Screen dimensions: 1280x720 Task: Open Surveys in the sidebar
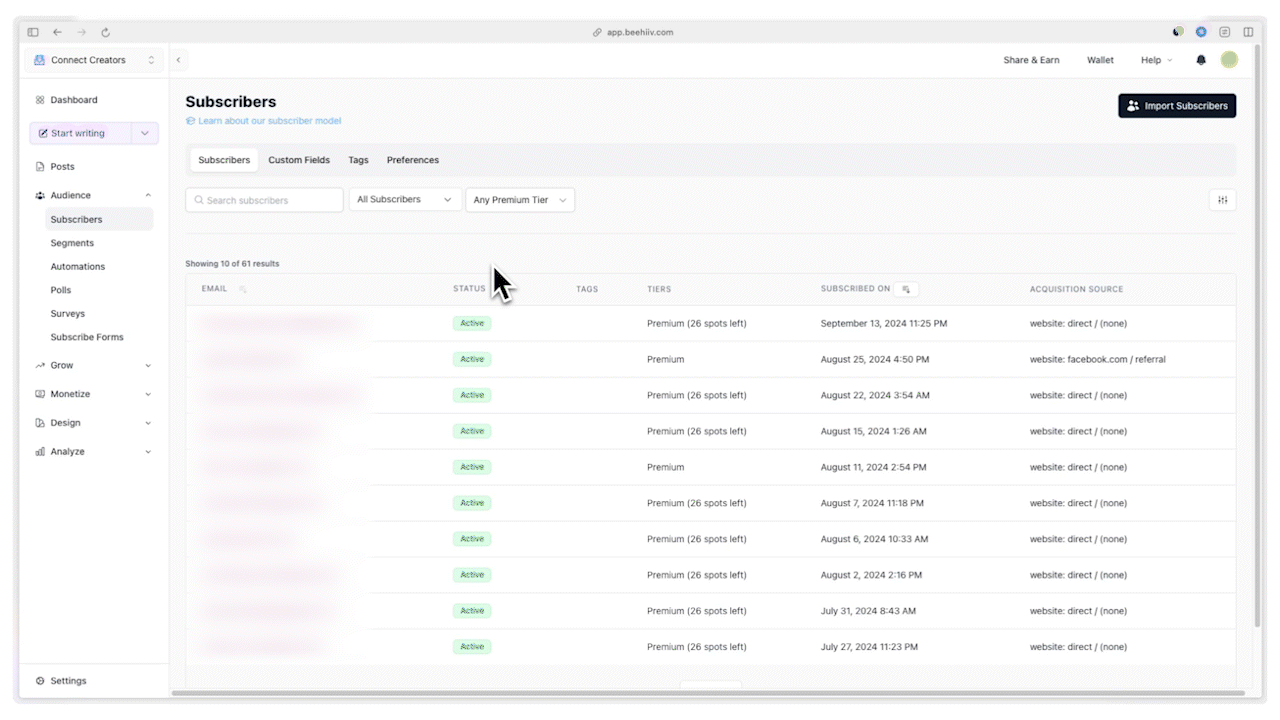pos(68,314)
